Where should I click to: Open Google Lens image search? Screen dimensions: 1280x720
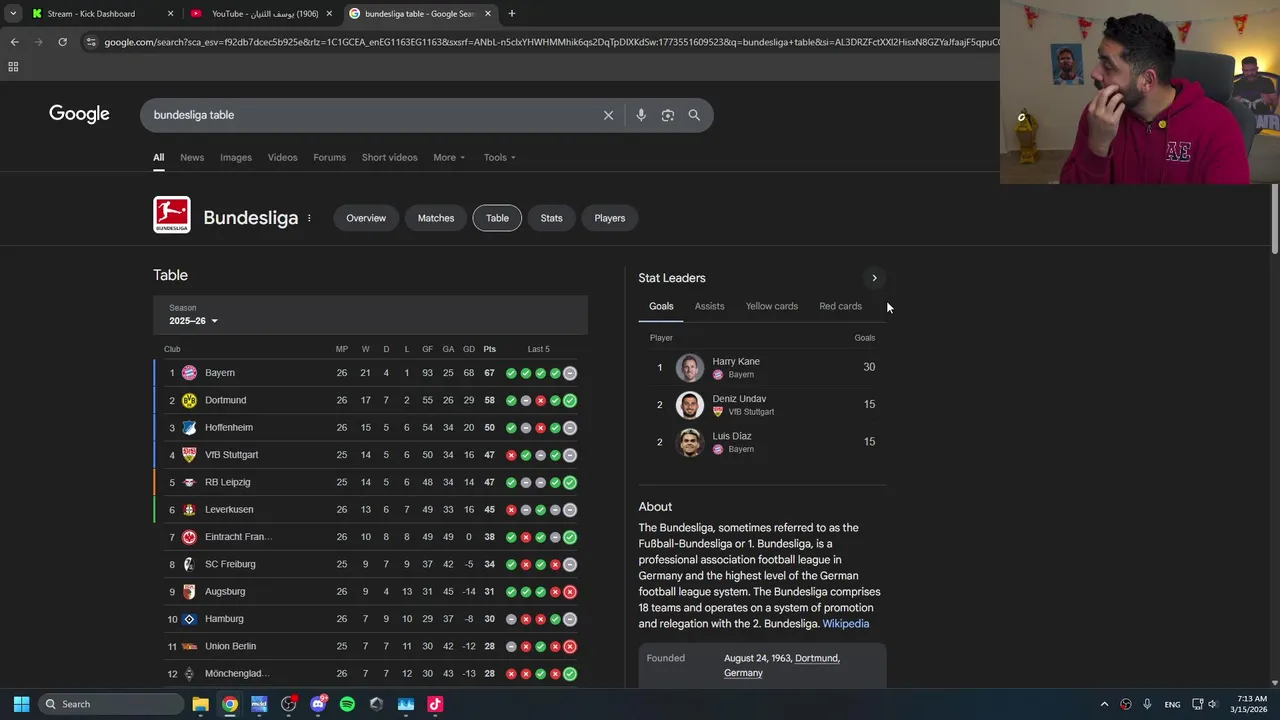coord(668,115)
